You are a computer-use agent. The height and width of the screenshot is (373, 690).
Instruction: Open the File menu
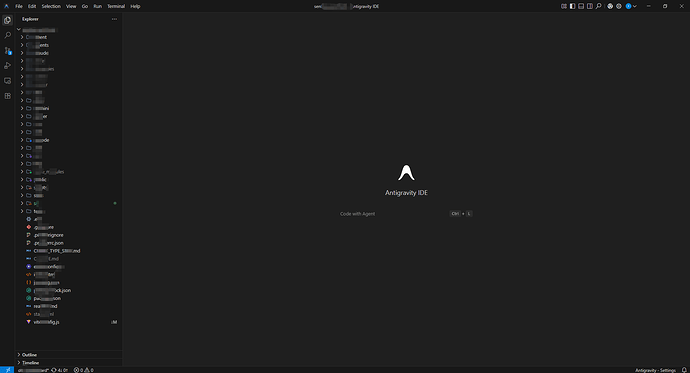(19, 6)
